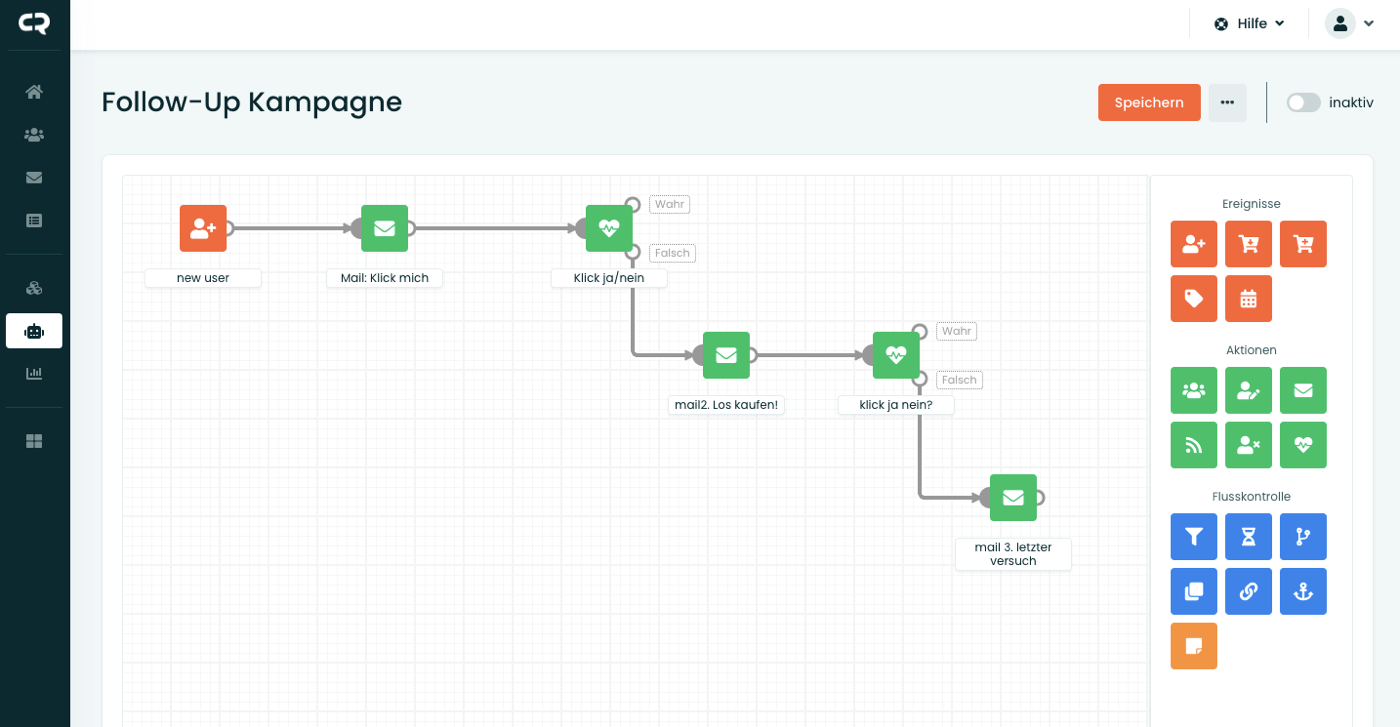The height and width of the screenshot is (727, 1400).
Task: Select the cart with down-arrow event
Action: (x=1248, y=244)
